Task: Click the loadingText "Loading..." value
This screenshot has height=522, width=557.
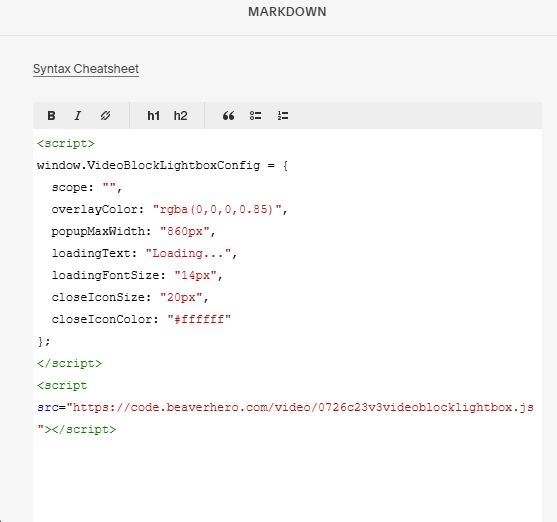Action: pos(189,253)
